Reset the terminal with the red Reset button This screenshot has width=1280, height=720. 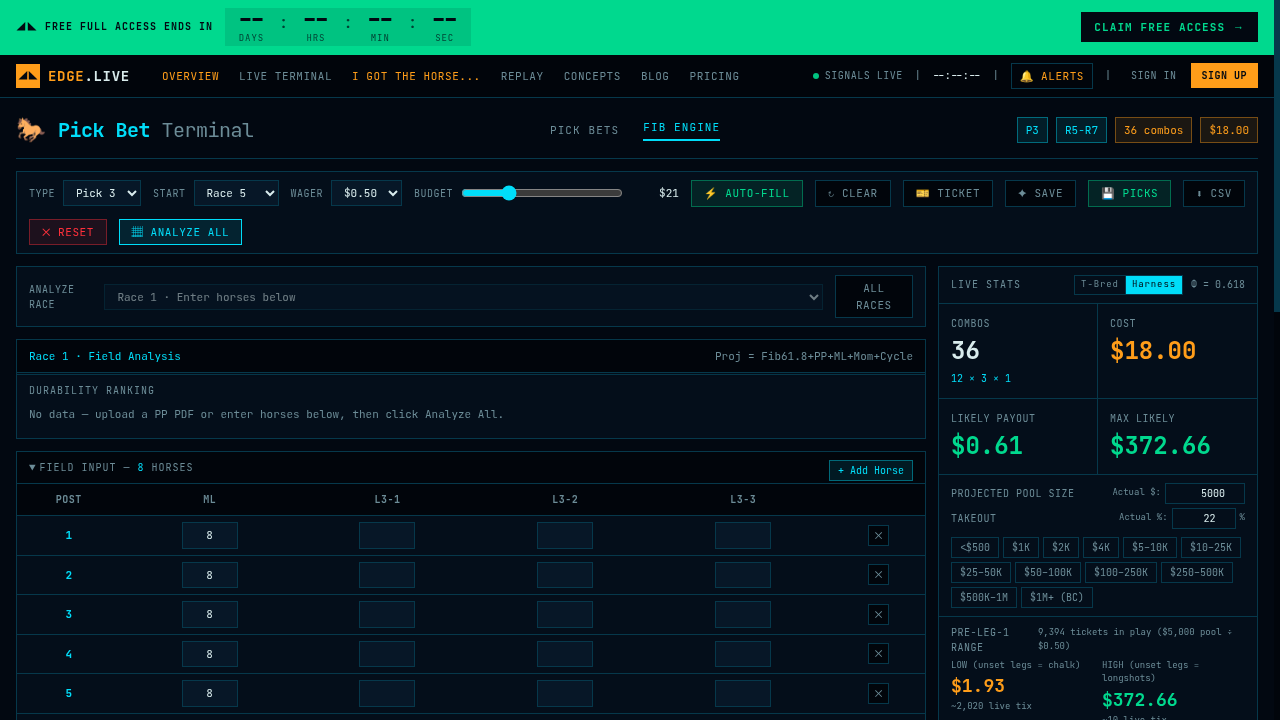[68, 232]
